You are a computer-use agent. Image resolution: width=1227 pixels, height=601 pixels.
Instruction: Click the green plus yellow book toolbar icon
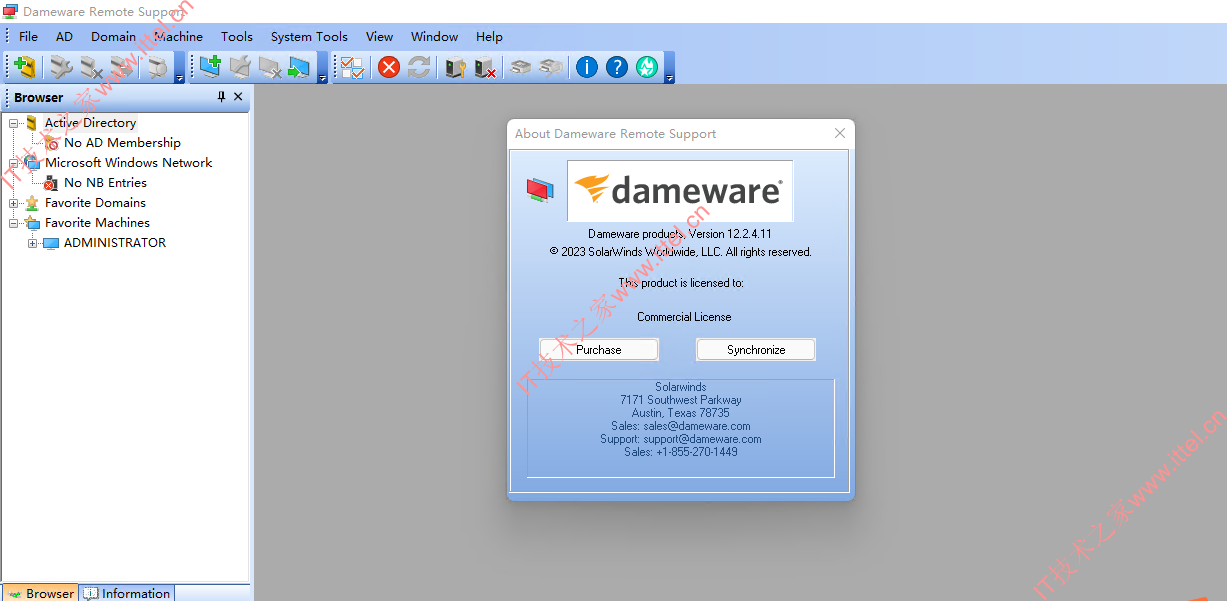click(25, 67)
